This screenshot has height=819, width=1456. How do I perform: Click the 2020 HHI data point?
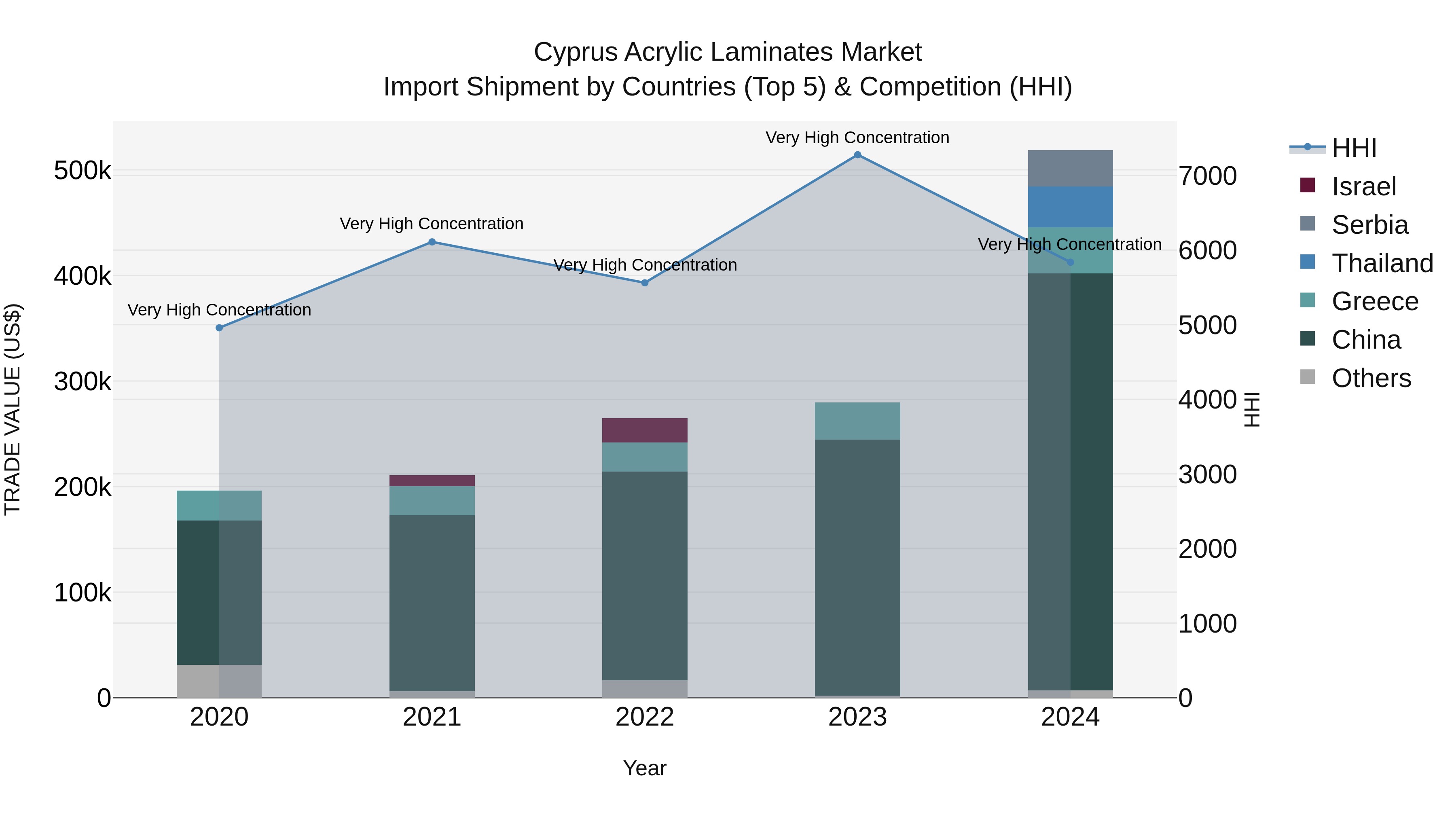pyautogui.click(x=219, y=328)
